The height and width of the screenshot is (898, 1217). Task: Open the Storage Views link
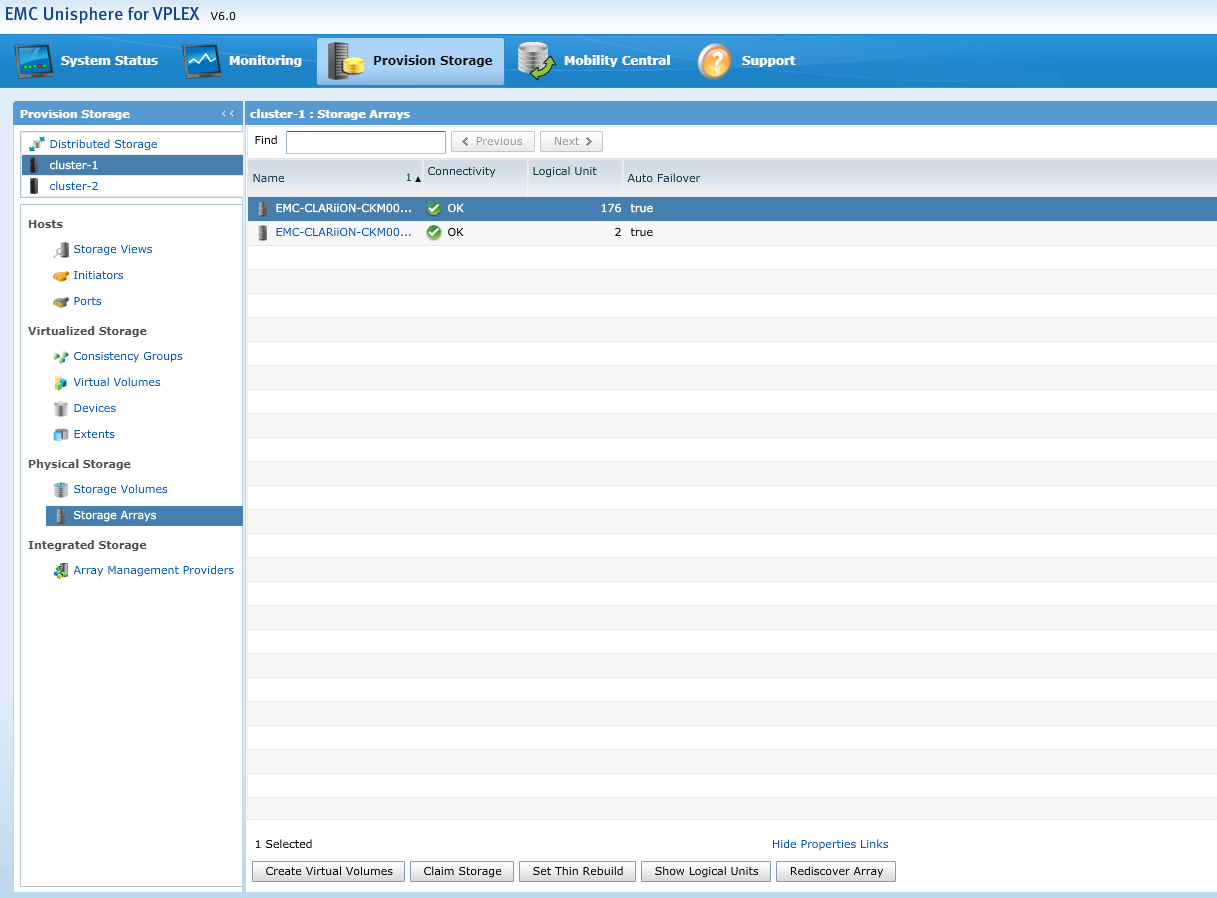pyautogui.click(x=113, y=249)
